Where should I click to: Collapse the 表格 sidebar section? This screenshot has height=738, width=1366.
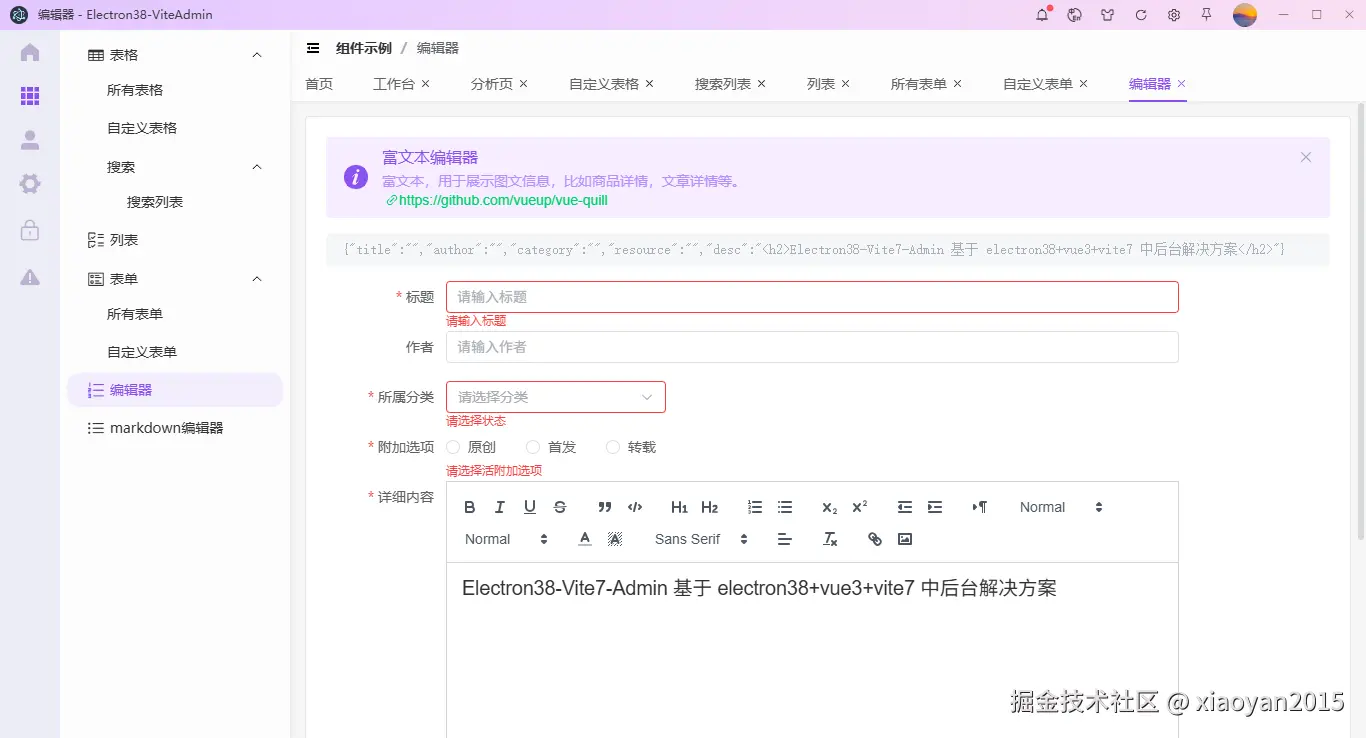(x=256, y=54)
